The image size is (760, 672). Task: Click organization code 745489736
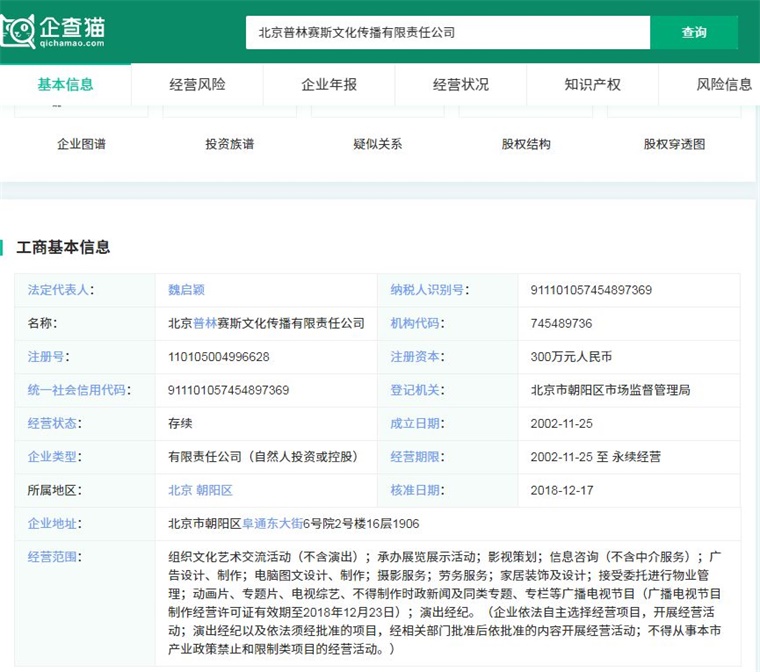[x=561, y=323]
